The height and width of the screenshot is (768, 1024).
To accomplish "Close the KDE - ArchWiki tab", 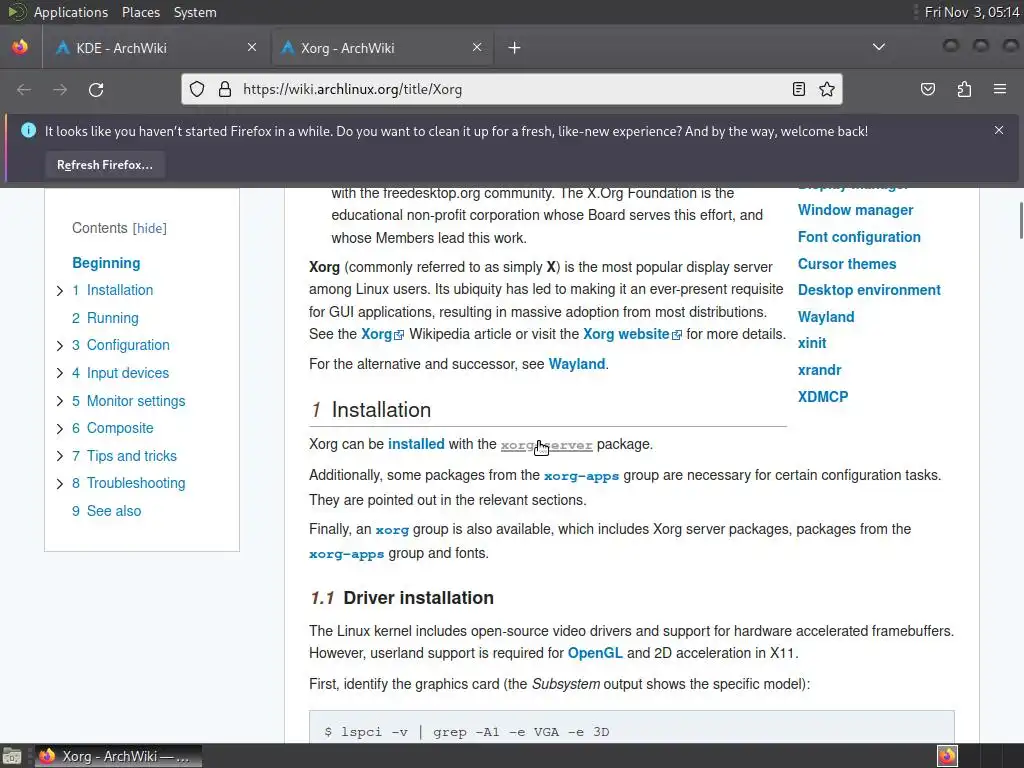I will pyautogui.click(x=252, y=47).
